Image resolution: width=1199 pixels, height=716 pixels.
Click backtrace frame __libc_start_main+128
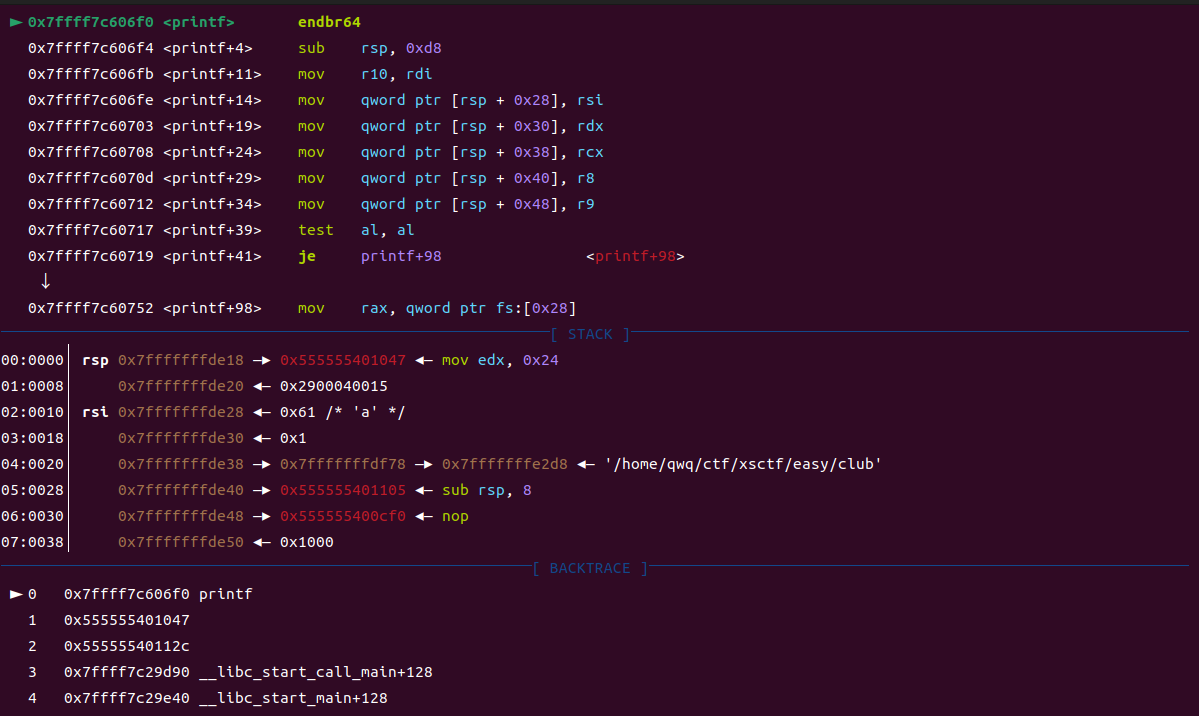tap(293, 698)
